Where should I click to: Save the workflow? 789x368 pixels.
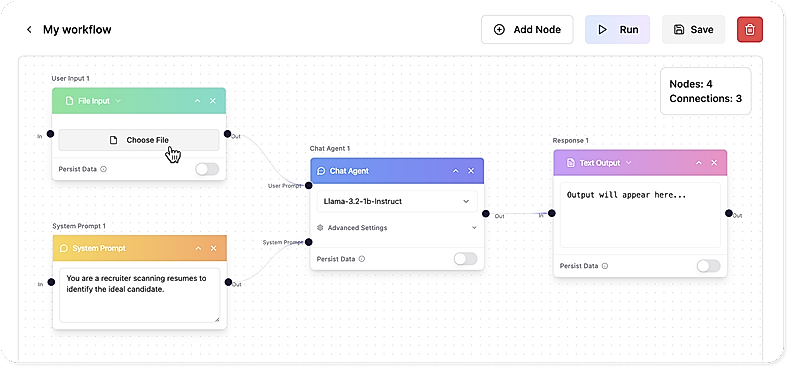[x=693, y=30]
